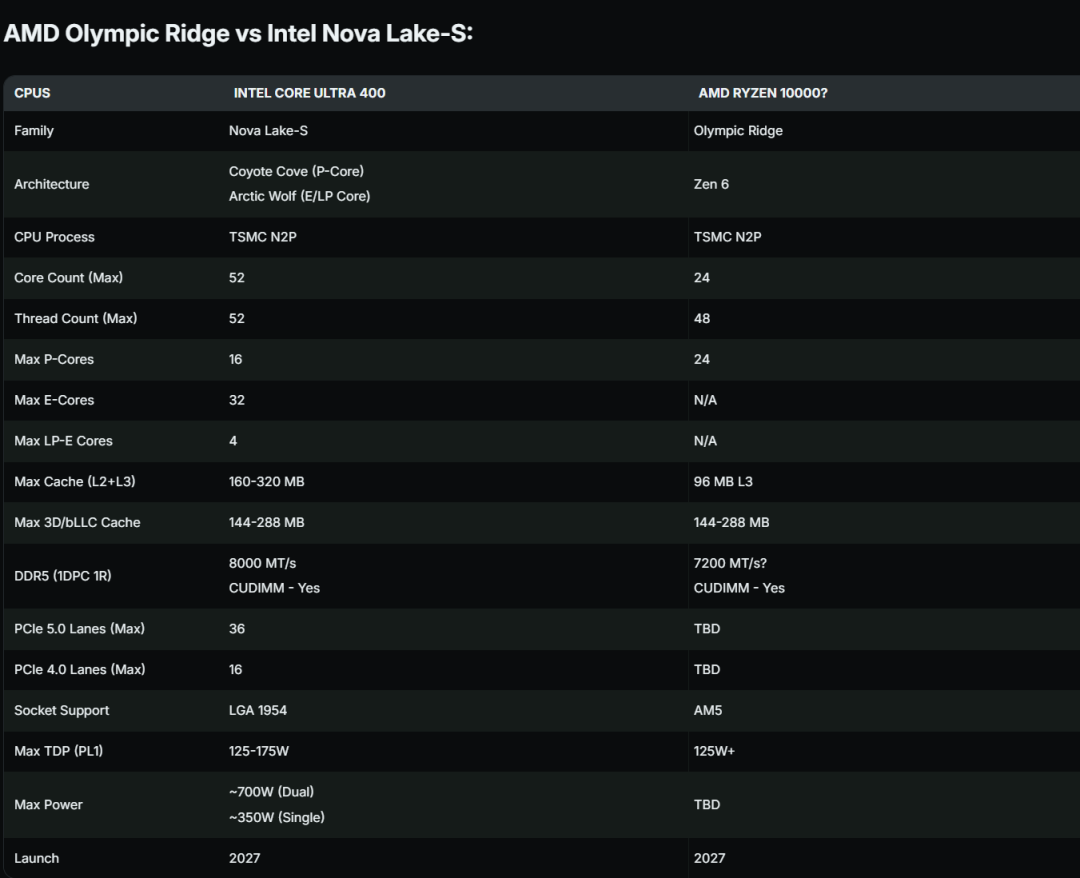Click the CPUS column header
The height and width of the screenshot is (878, 1080).
32,93
